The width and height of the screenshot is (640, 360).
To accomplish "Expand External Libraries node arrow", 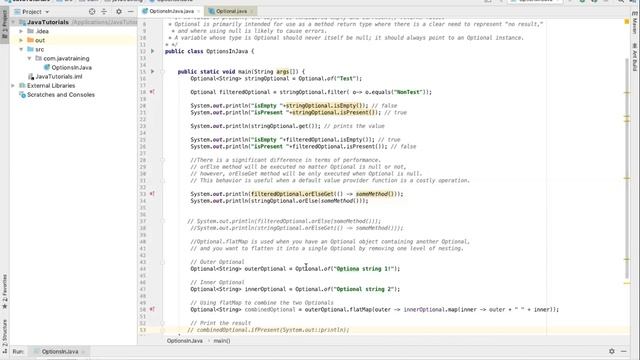I will point(13,86).
